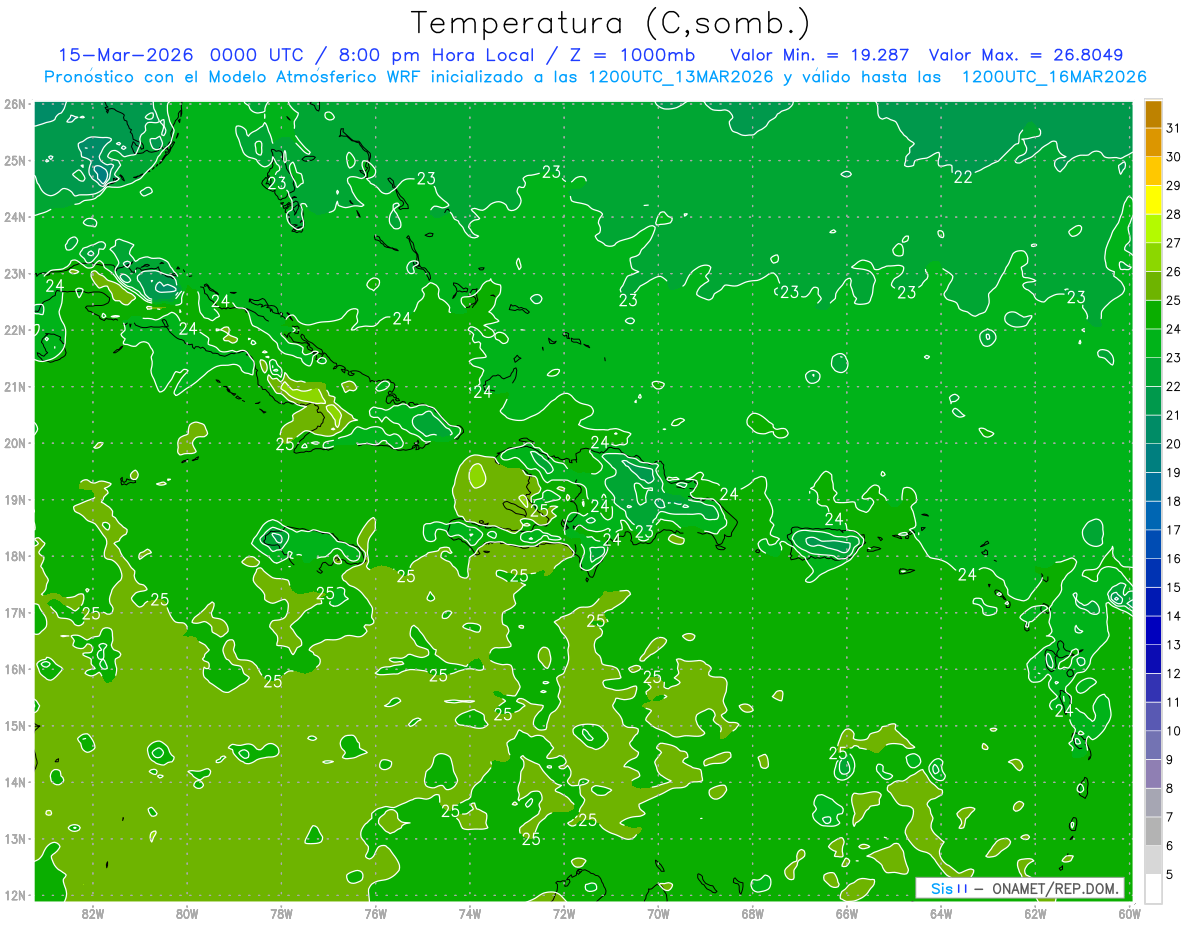Viewport: 1200px width, 927px height.
Task: Click the "74W" longitude axis label
Action: tap(470, 912)
